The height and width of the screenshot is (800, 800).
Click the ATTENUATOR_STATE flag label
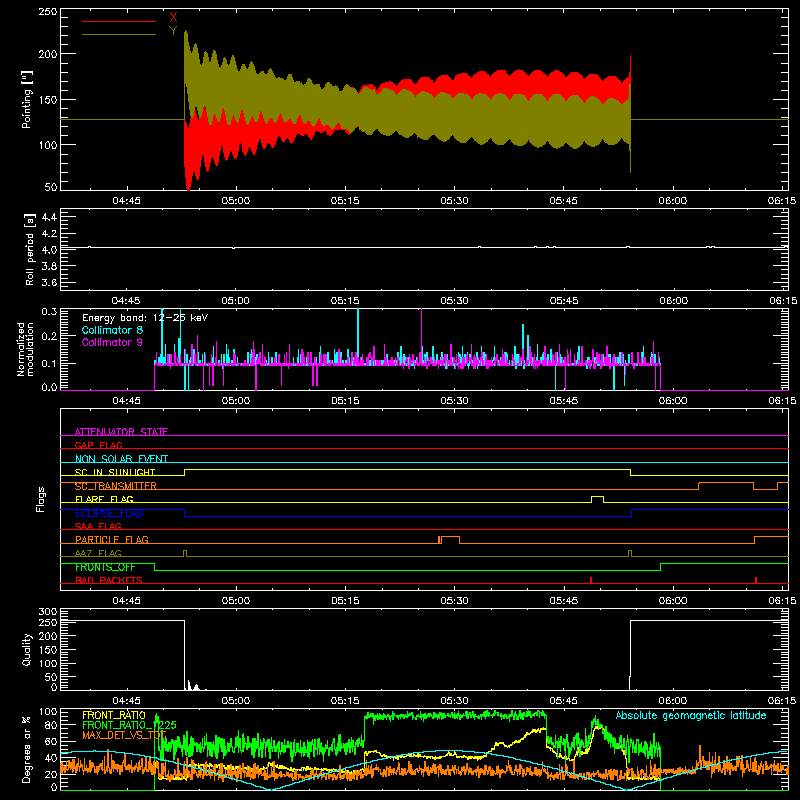click(x=121, y=432)
